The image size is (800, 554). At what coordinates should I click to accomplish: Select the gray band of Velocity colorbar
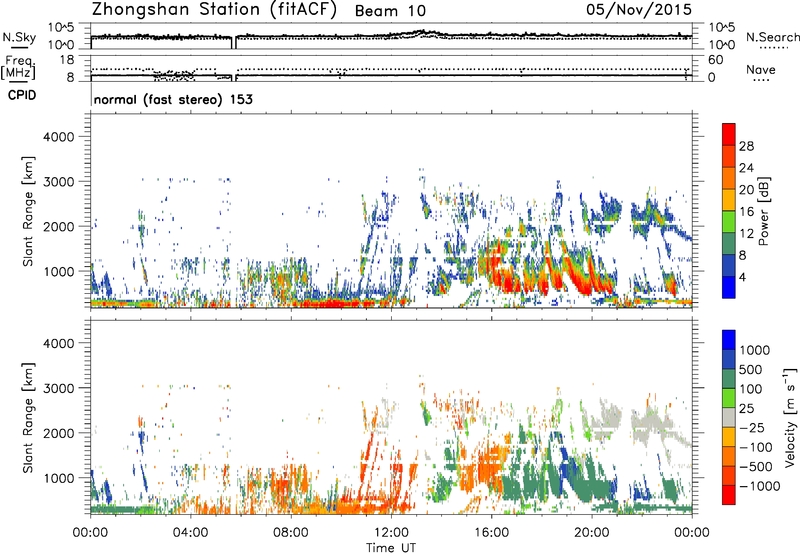[x=729, y=417]
